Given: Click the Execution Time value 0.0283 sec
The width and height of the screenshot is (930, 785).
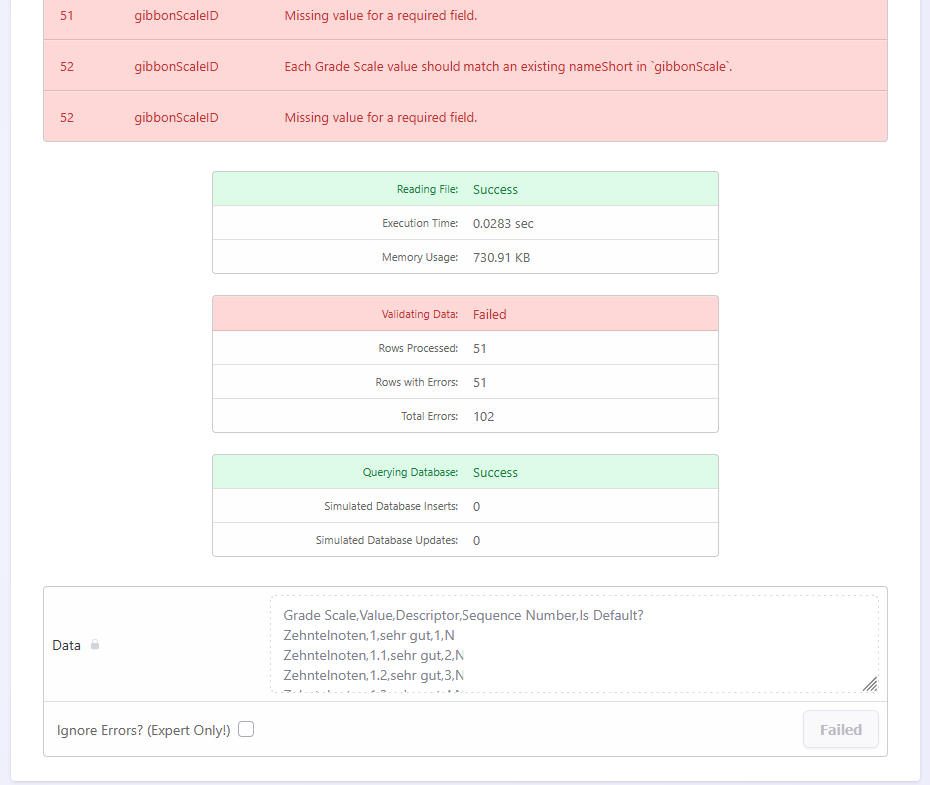Looking at the screenshot, I should (x=503, y=223).
